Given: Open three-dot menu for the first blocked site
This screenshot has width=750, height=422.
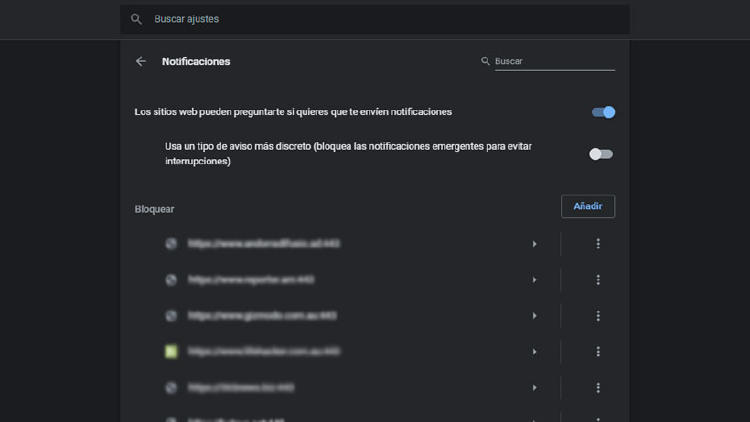Looking at the screenshot, I should click(x=598, y=244).
